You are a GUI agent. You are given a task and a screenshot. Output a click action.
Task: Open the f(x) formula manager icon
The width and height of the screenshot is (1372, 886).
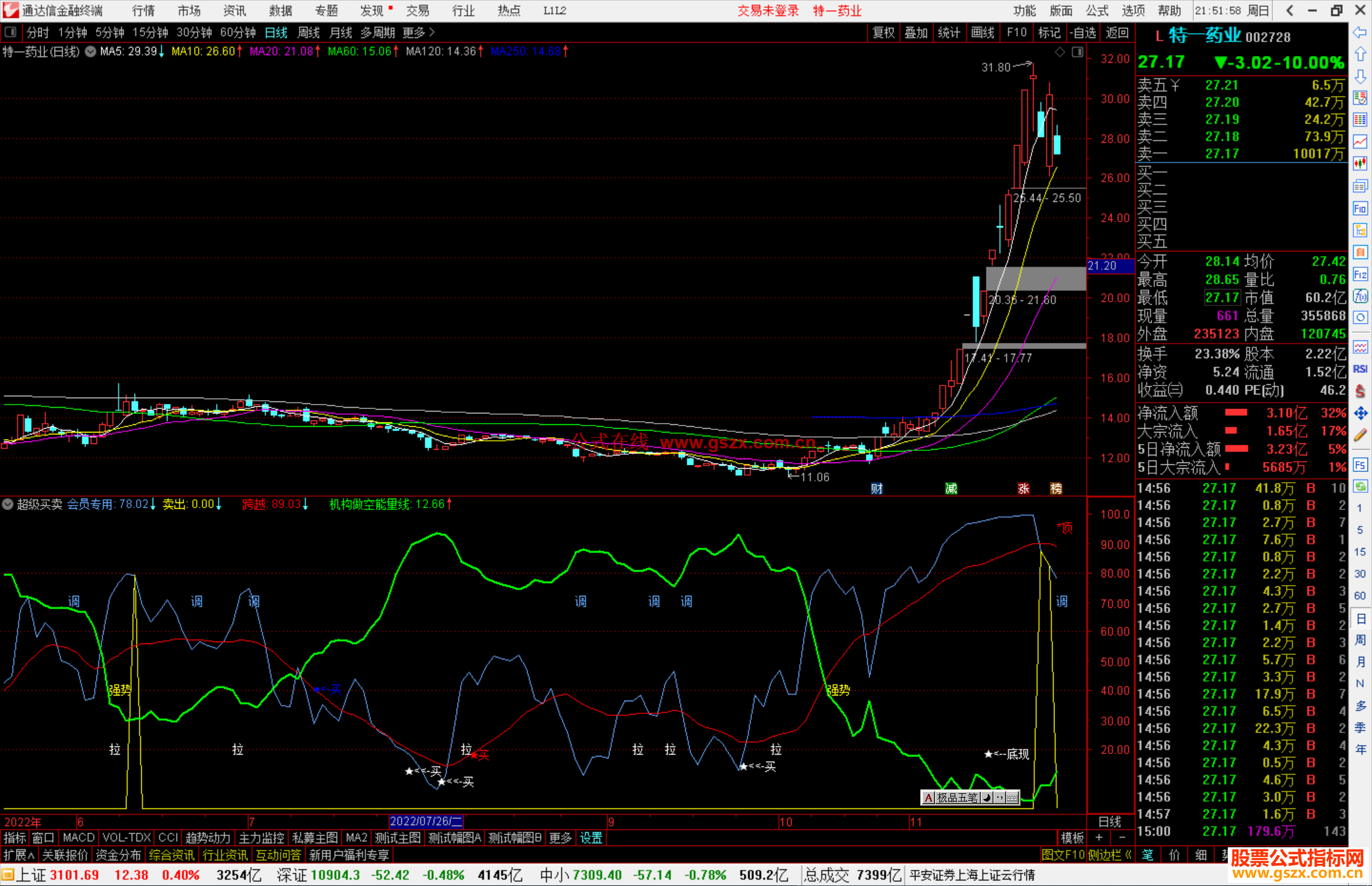(x=1360, y=296)
